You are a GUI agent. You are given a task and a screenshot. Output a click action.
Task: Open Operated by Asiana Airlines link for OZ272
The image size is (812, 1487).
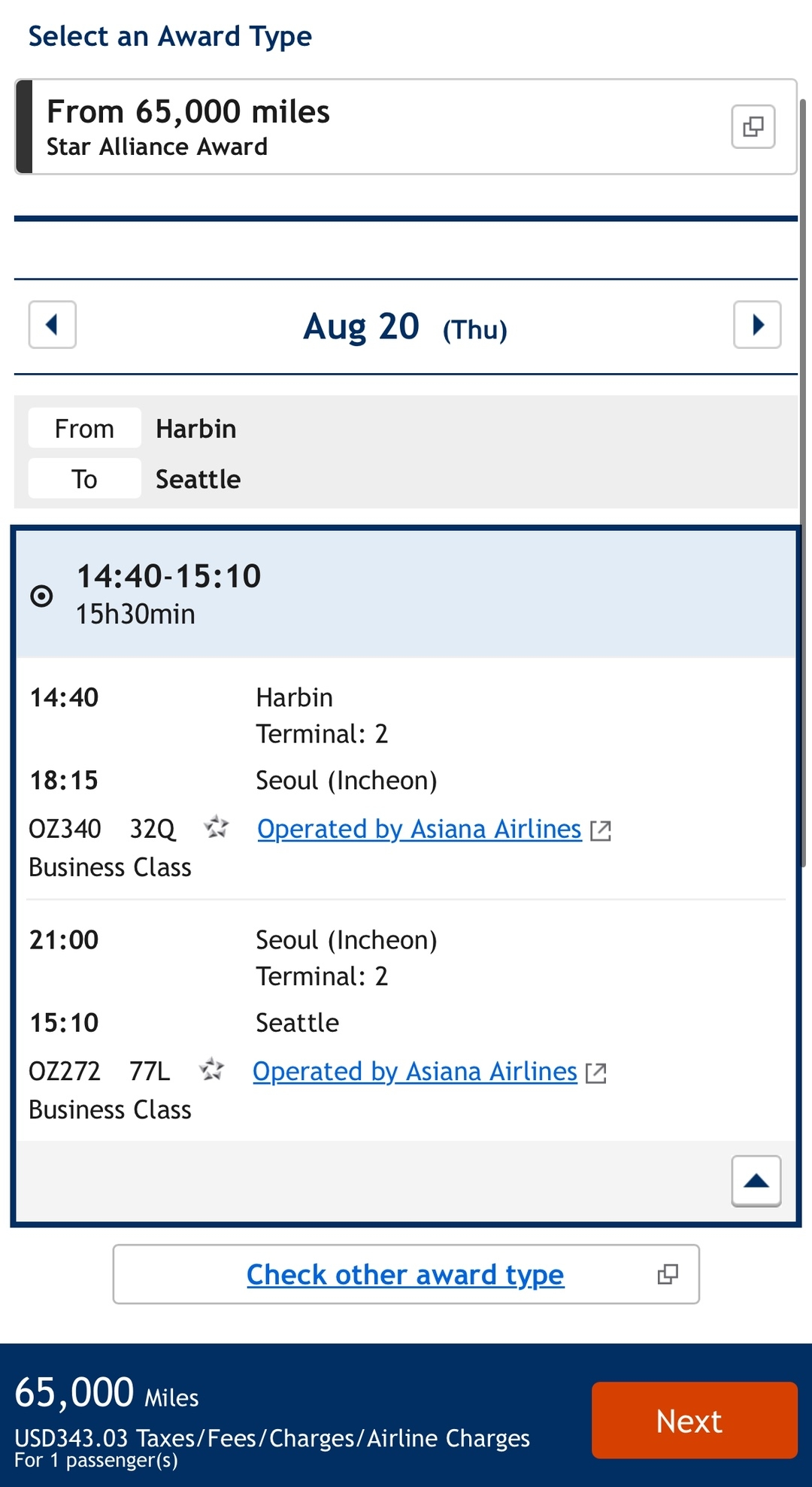pos(415,1071)
